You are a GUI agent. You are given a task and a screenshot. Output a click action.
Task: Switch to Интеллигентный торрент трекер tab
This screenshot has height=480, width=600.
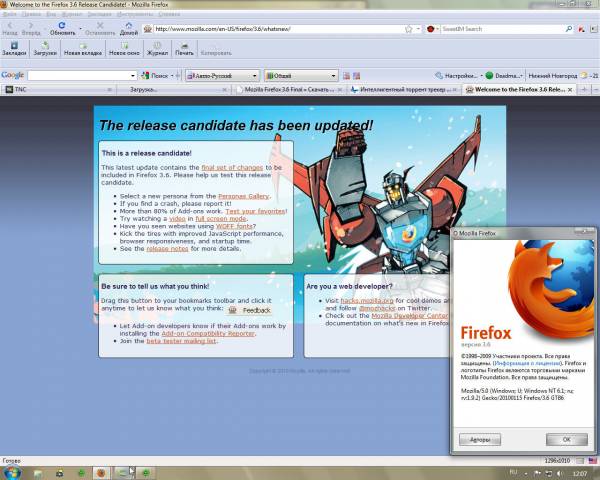click(404, 90)
